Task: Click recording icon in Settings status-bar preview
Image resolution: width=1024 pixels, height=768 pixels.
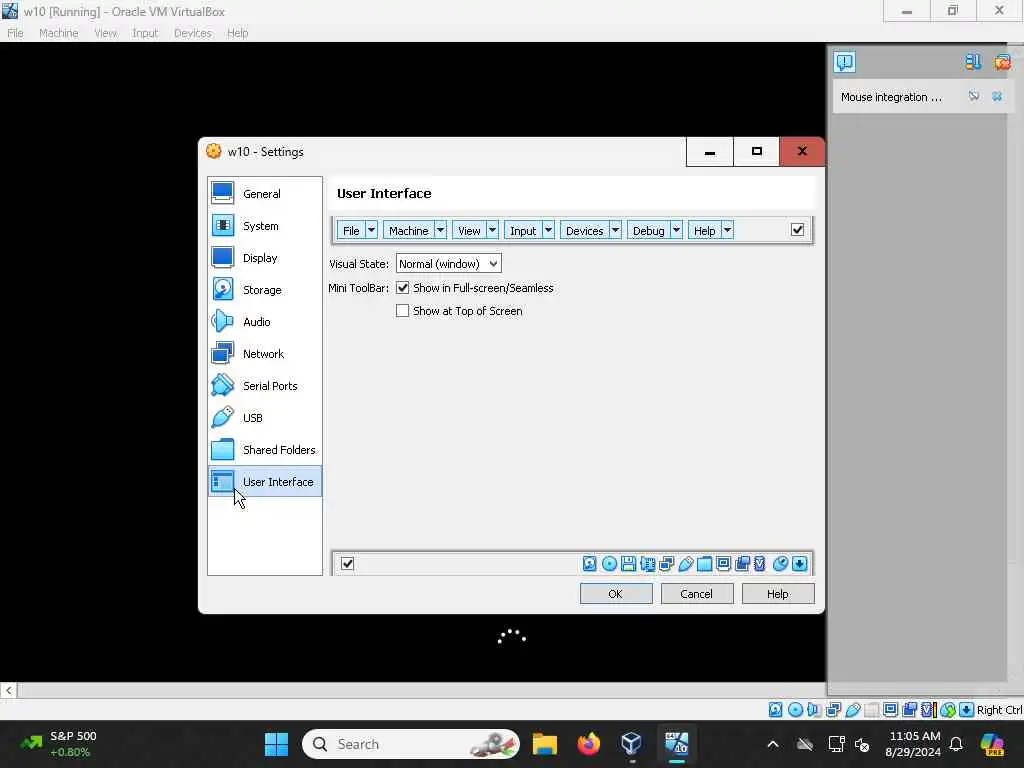Action: [x=742, y=564]
